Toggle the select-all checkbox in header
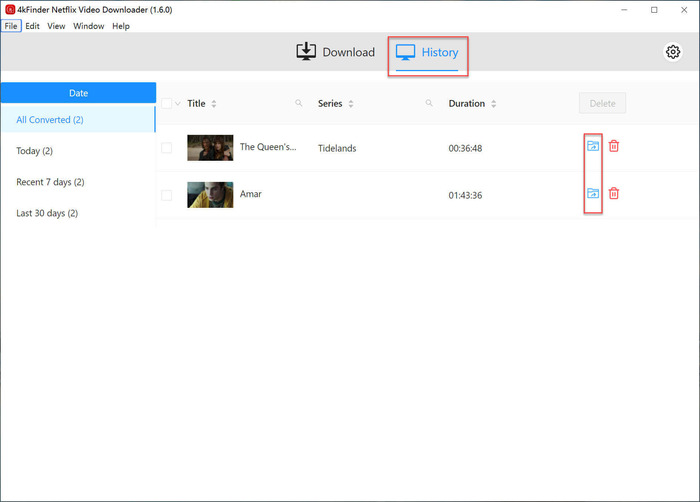This screenshot has width=700, height=502. (x=166, y=104)
